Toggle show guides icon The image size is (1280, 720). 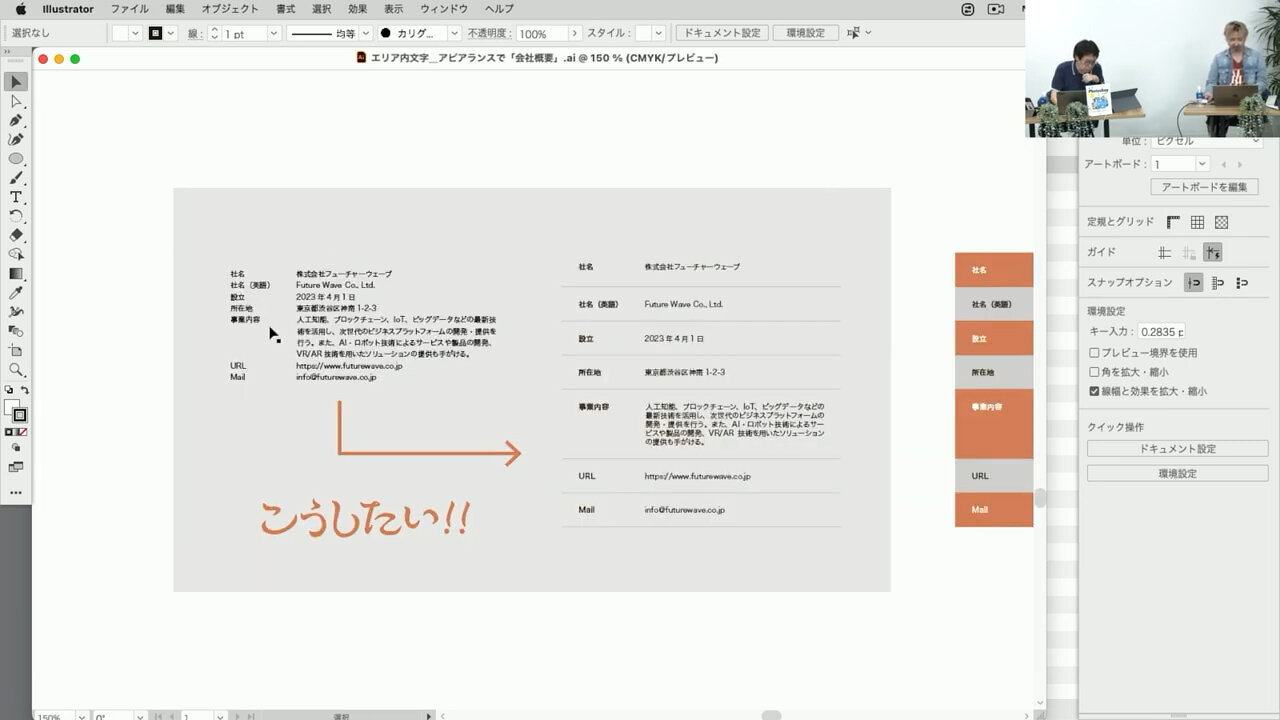1164,253
